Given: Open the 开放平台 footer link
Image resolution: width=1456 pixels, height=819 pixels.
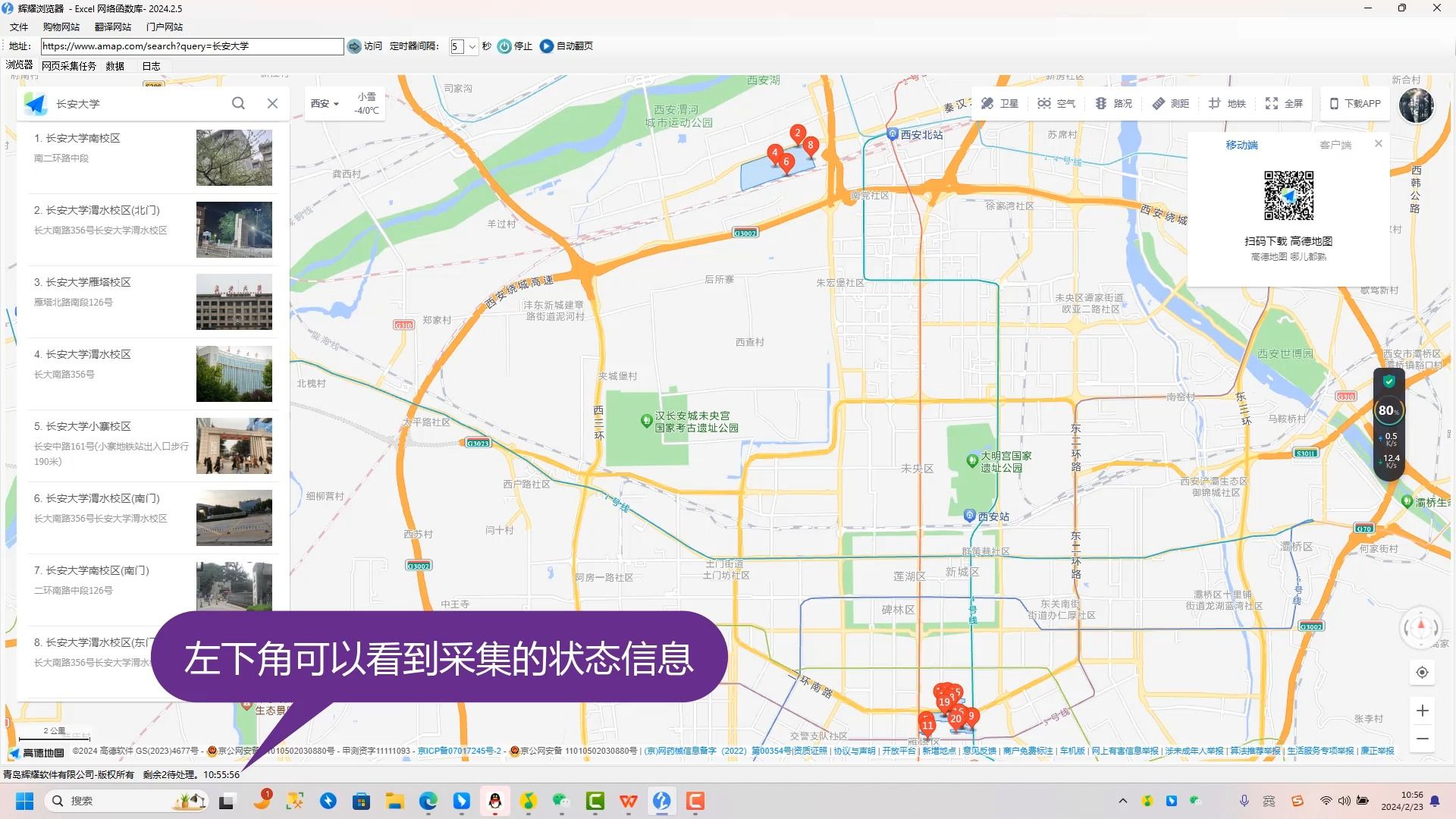Looking at the screenshot, I should pos(899,751).
